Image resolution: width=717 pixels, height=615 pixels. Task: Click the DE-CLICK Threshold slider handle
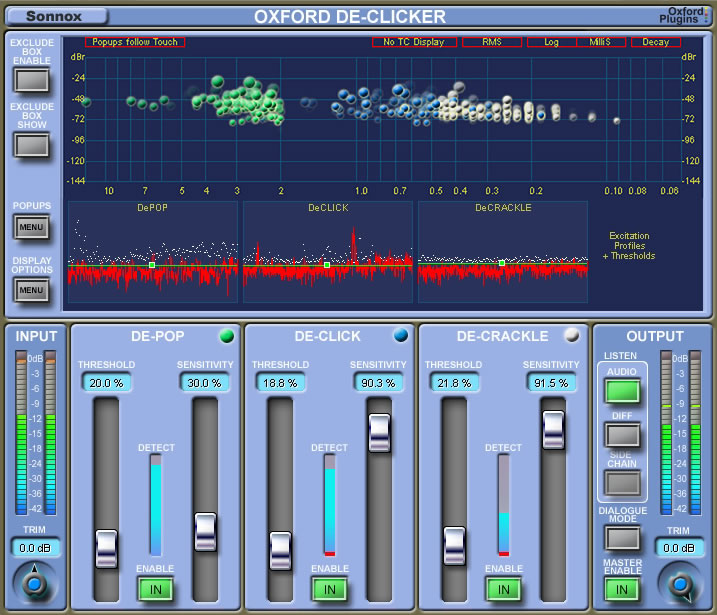pos(280,551)
